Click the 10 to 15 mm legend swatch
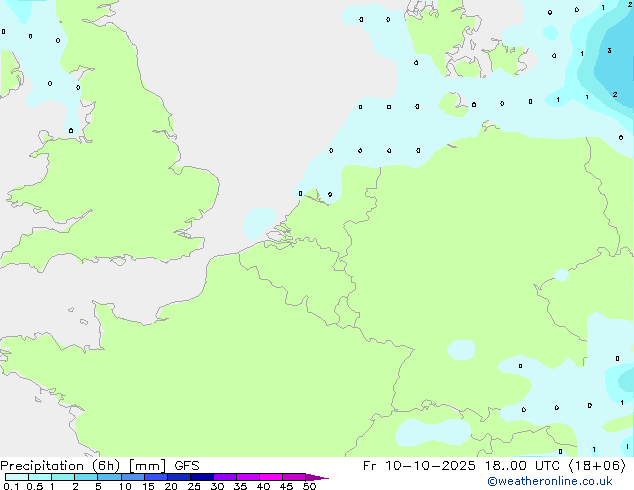The image size is (634, 490). [x=133, y=477]
